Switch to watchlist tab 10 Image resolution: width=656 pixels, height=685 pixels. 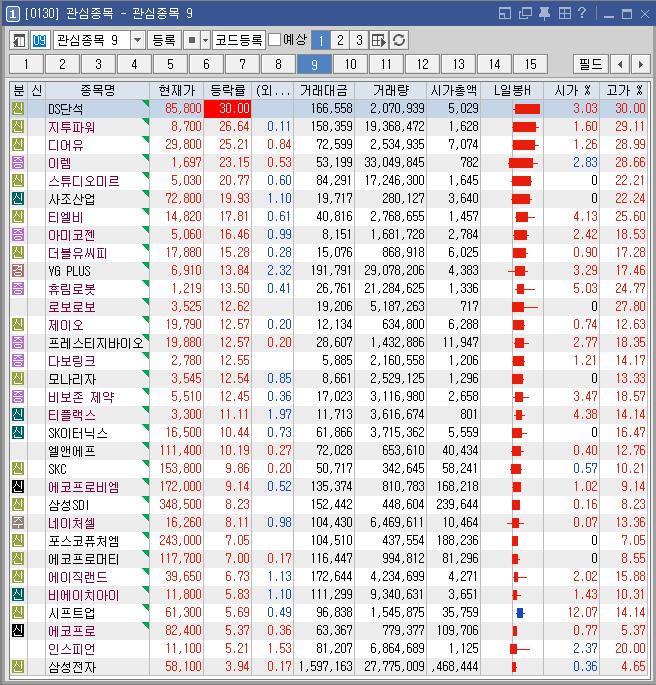350,64
